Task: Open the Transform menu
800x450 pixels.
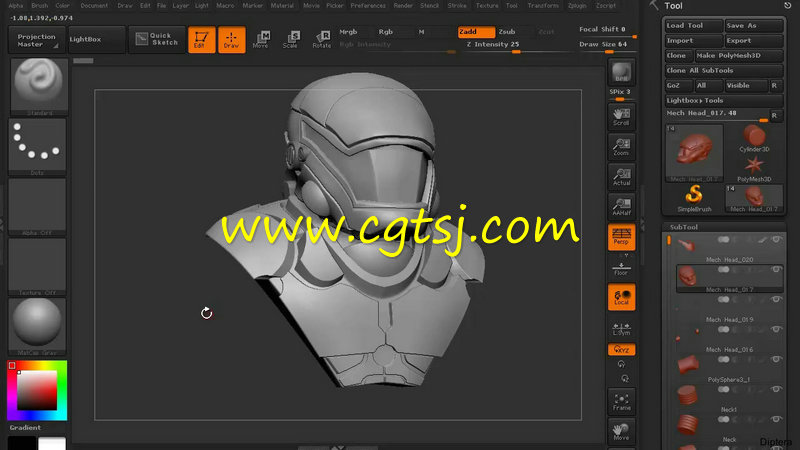Action: pyautogui.click(x=543, y=6)
